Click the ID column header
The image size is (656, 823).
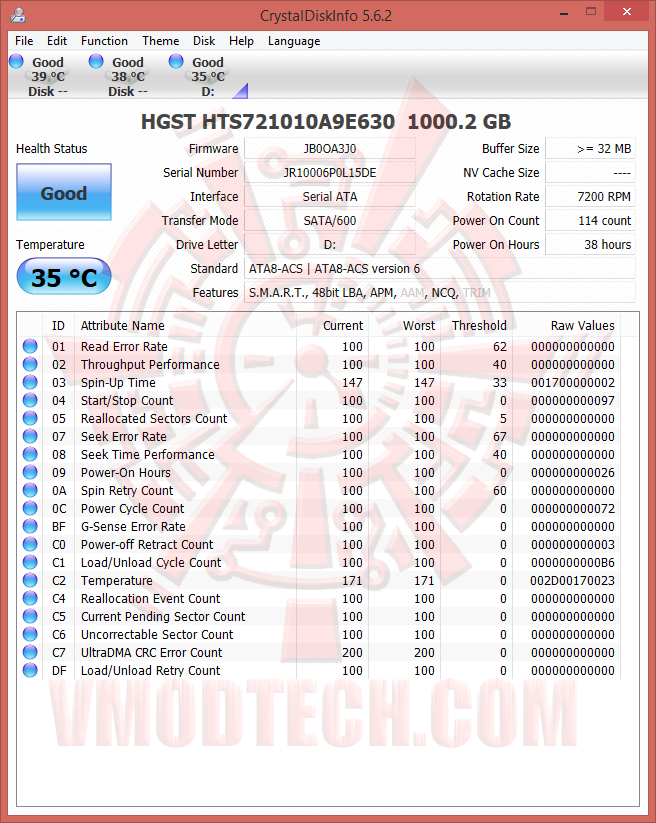click(58, 325)
